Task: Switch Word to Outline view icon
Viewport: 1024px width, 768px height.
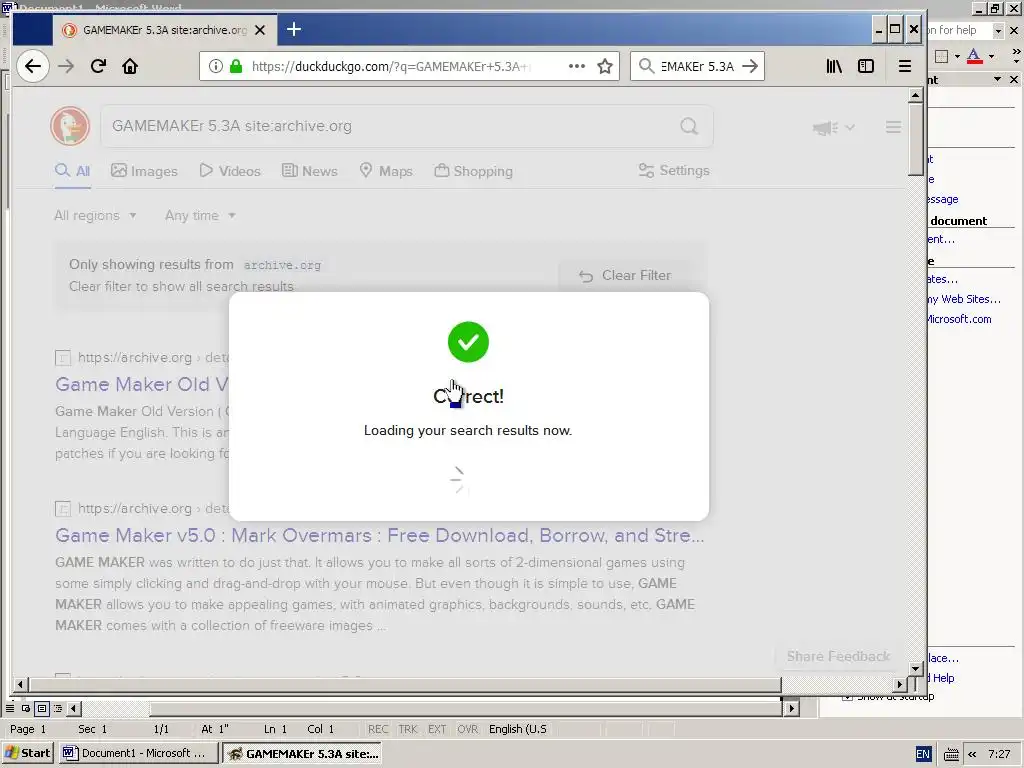Action: pos(58,708)
